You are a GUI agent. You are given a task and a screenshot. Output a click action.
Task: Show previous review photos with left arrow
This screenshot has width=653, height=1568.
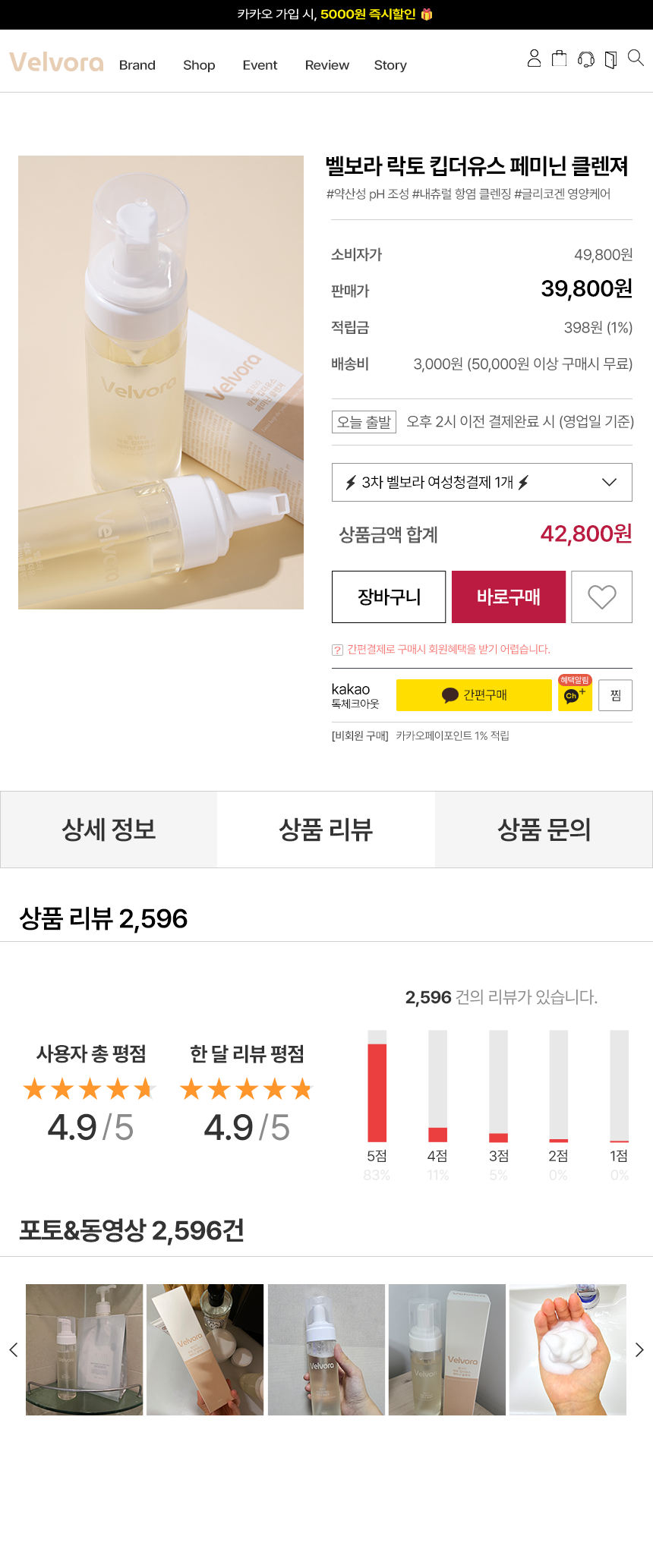pos(13,1349)
